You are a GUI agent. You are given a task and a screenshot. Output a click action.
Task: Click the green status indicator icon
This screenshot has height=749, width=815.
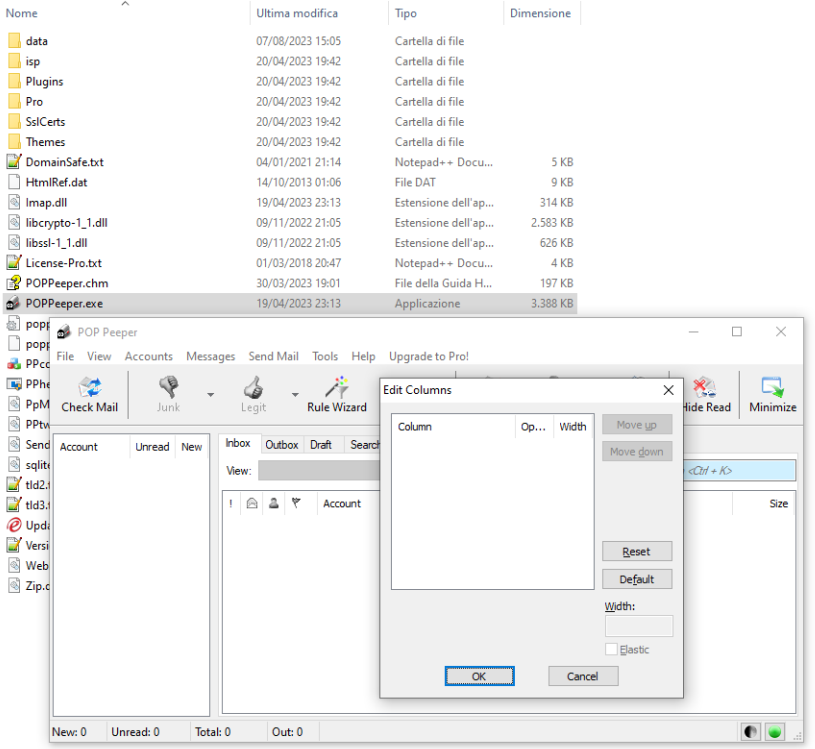click(x=774, y=732)
